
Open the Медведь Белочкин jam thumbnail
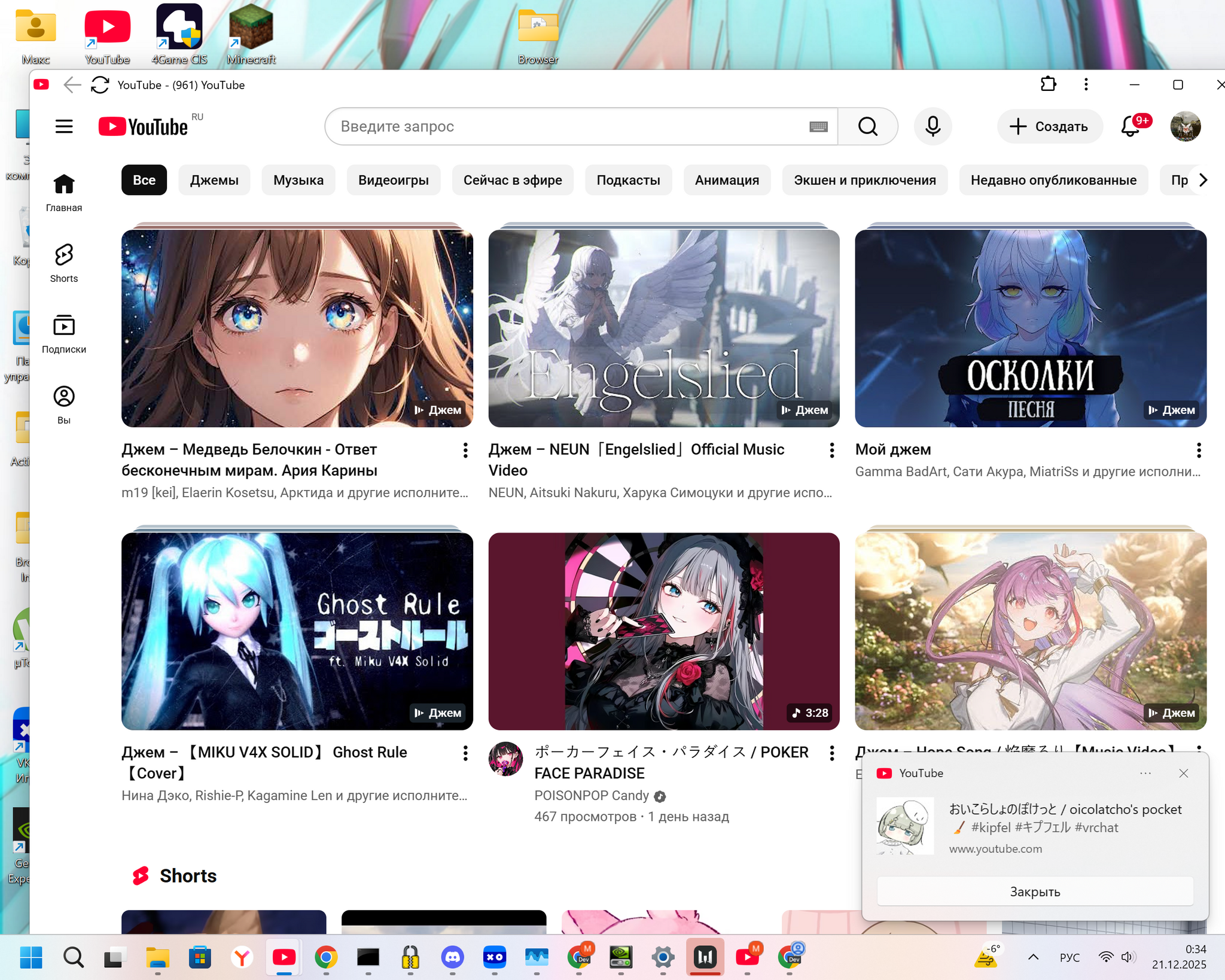pos(297,328)
